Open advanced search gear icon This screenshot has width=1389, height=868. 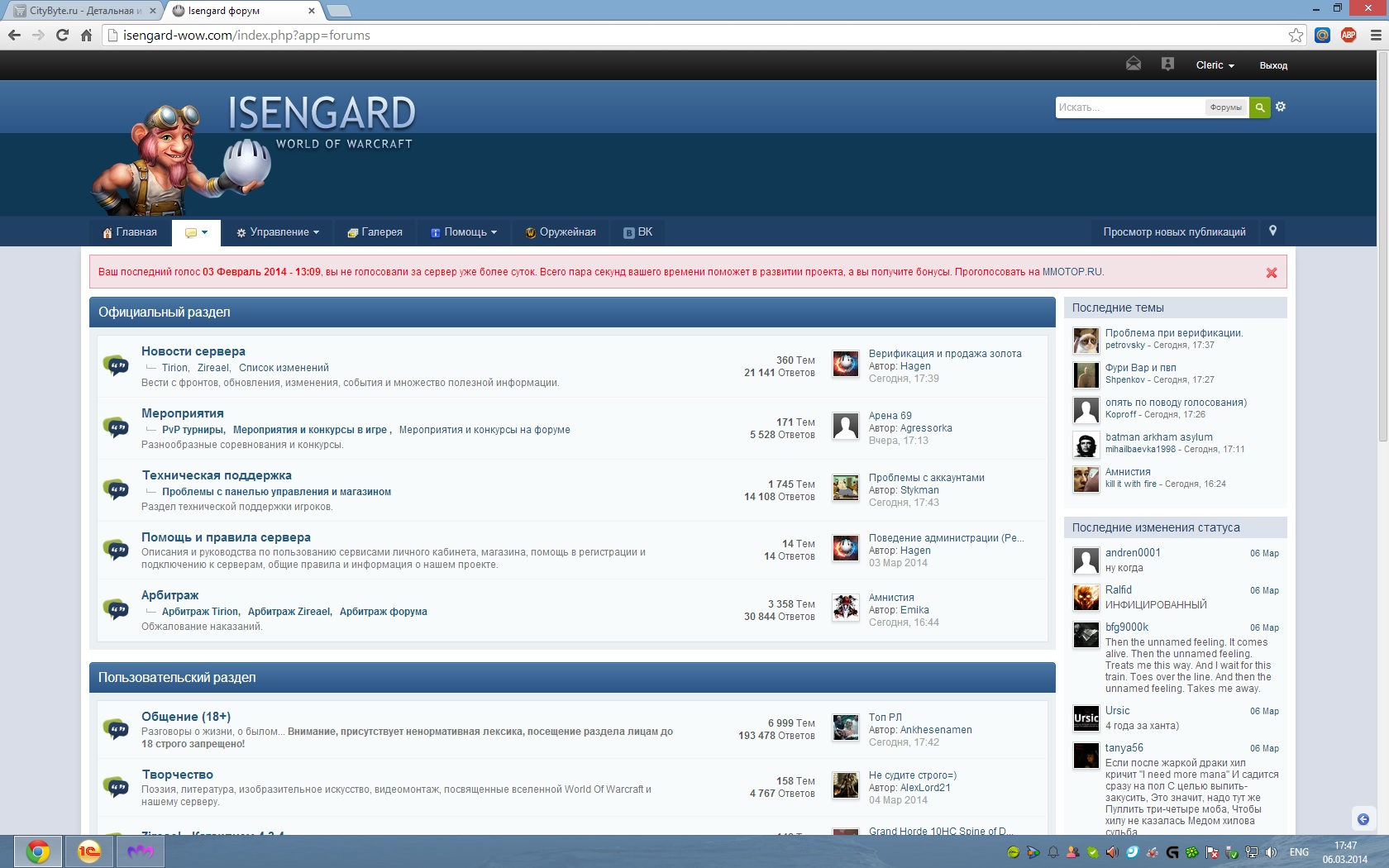click(x=1281, y=107)
